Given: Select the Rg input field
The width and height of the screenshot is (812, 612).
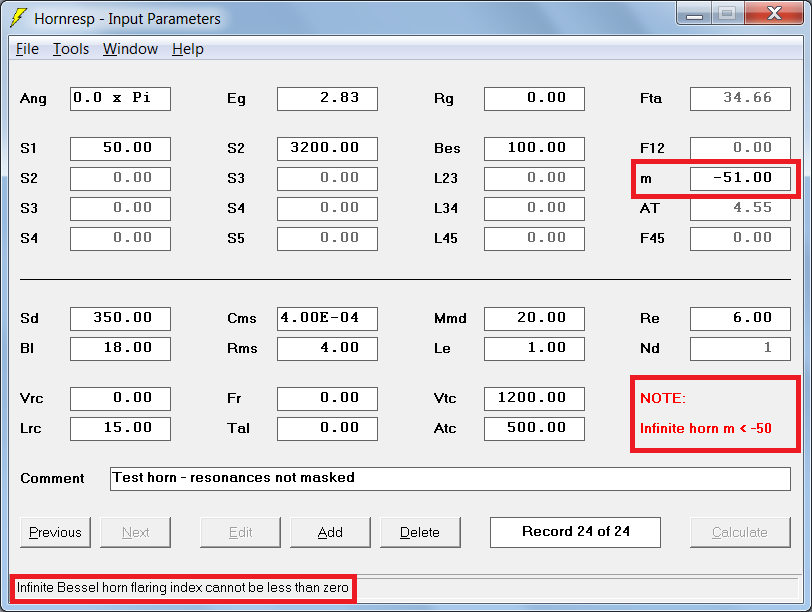Looking at the screenshot, I should (x=534, y=98).
